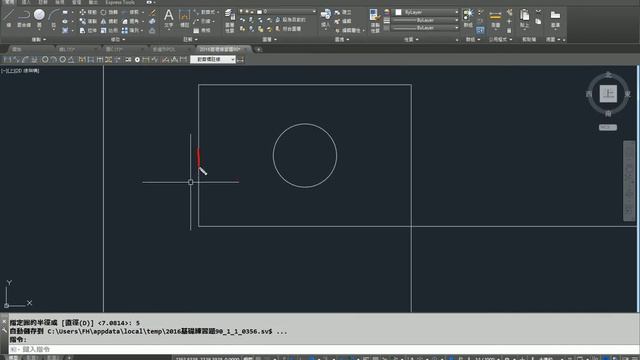Choose the Copy command in Modify panel

pos(88,21)
